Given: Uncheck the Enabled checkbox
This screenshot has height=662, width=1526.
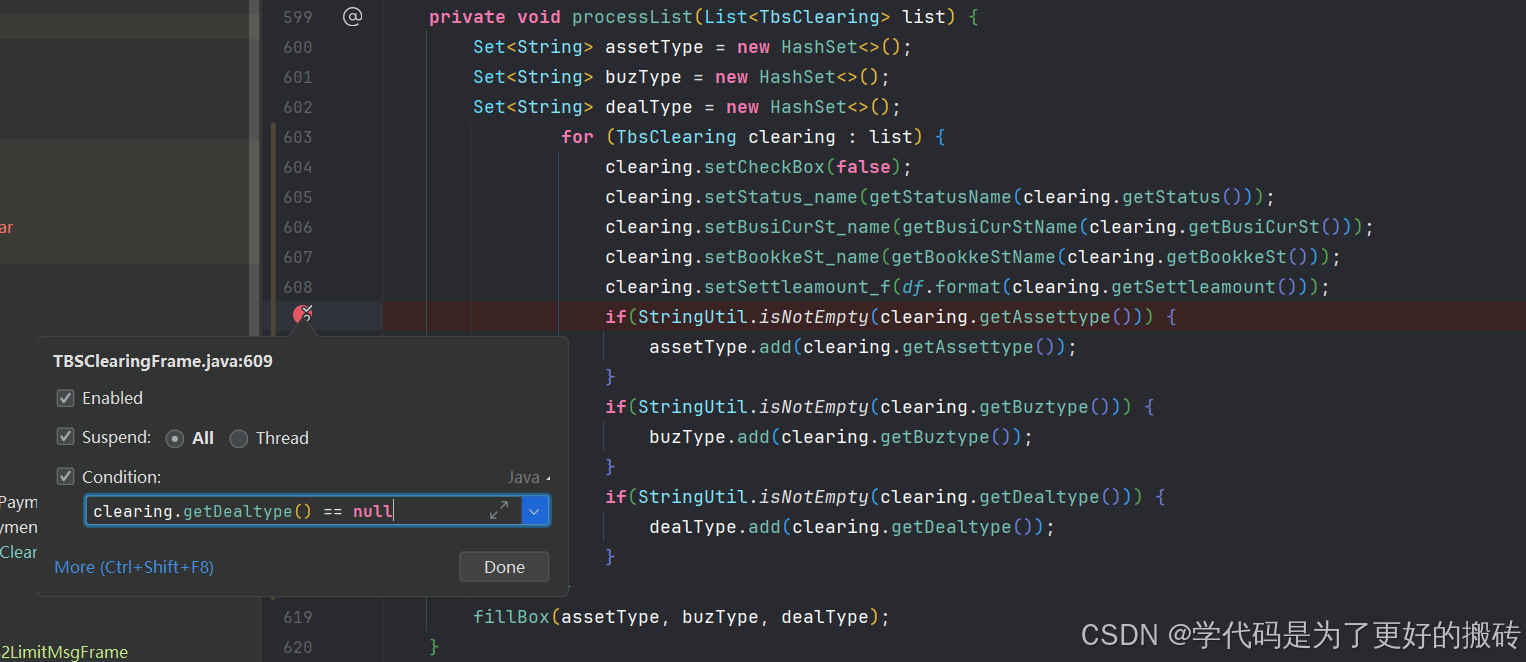Looking at the screenshot, I should coord(65,397).
